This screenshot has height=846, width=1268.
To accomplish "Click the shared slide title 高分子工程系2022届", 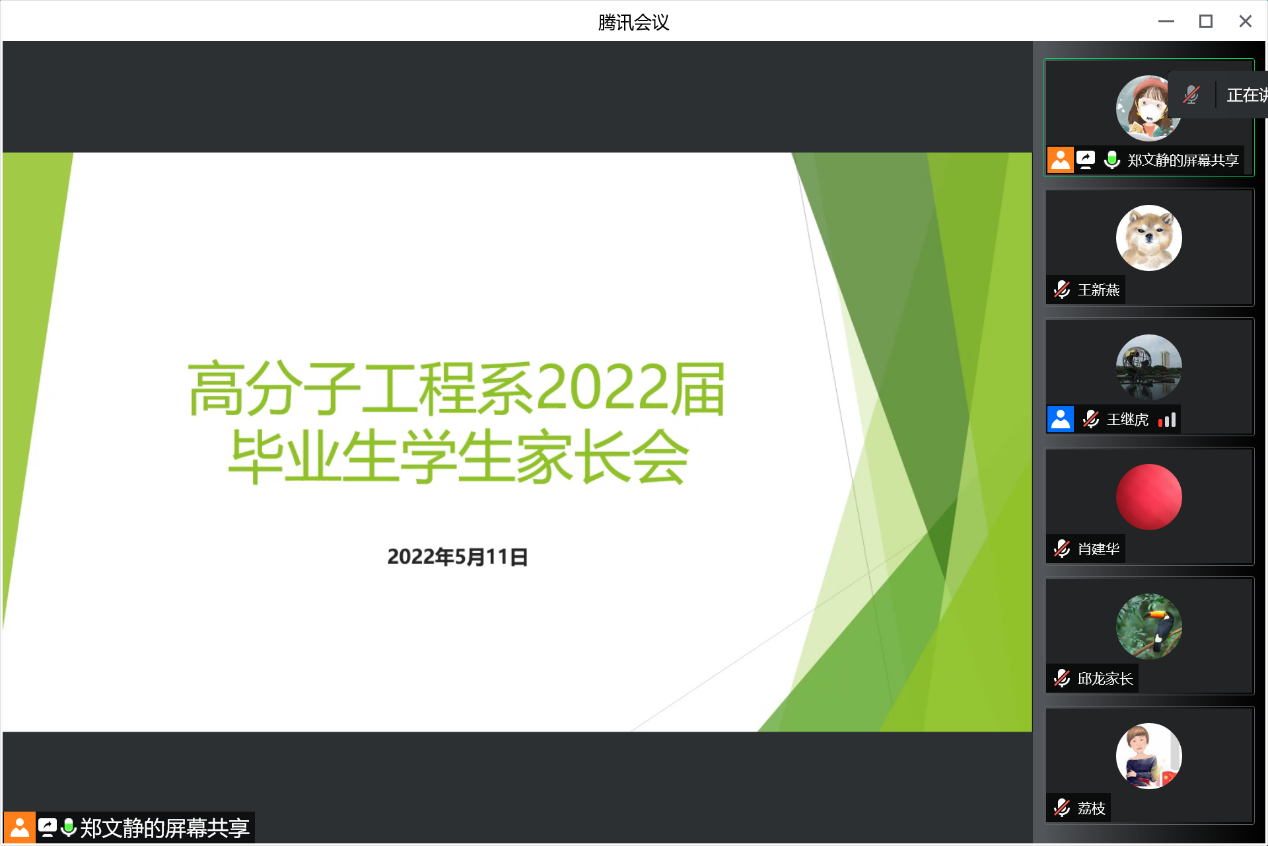I will [x=456, y=390].
